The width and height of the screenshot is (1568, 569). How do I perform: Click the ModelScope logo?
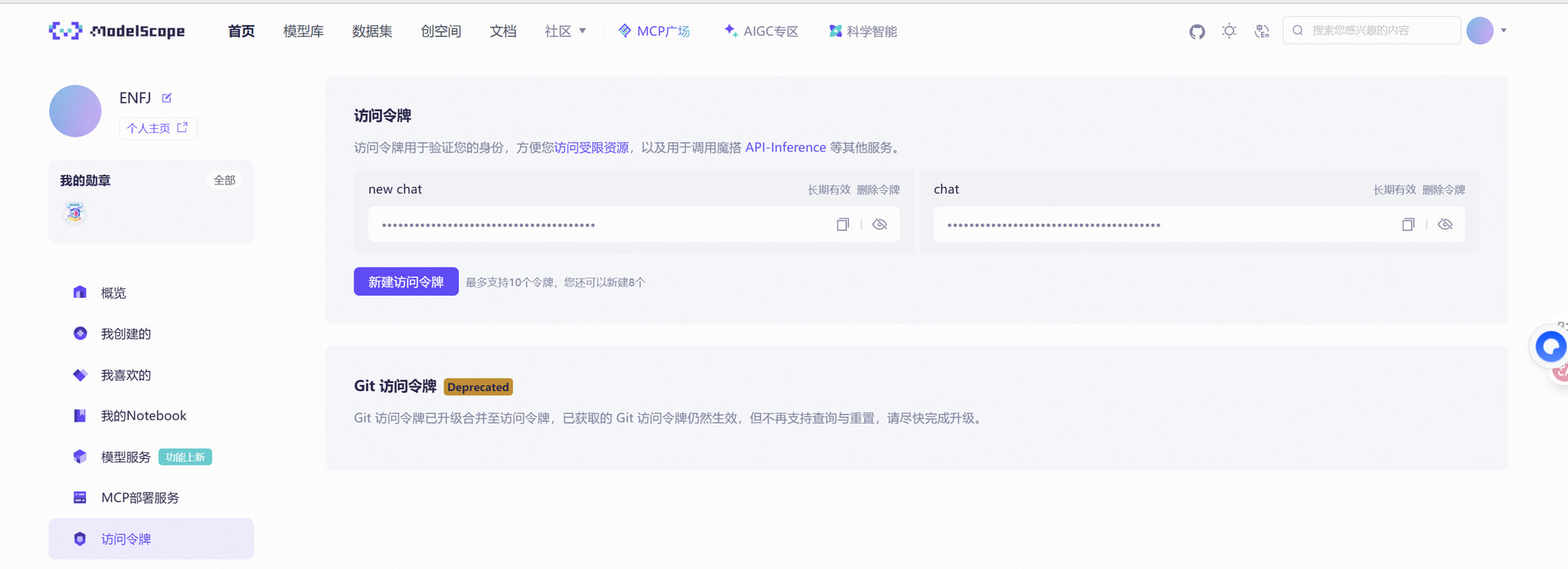[117, 31]
